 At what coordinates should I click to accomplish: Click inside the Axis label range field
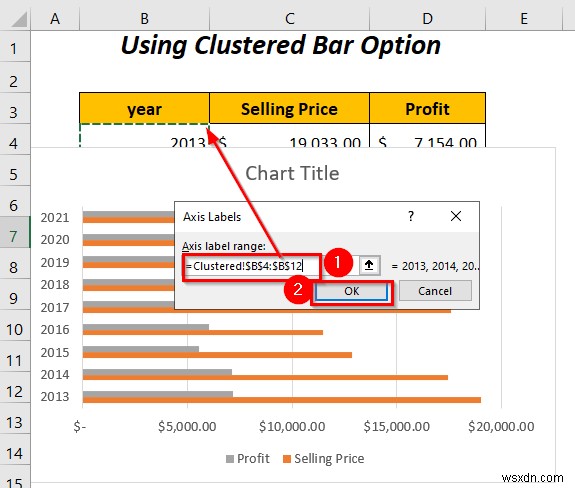pyautogui.click(x=252, y=266)
